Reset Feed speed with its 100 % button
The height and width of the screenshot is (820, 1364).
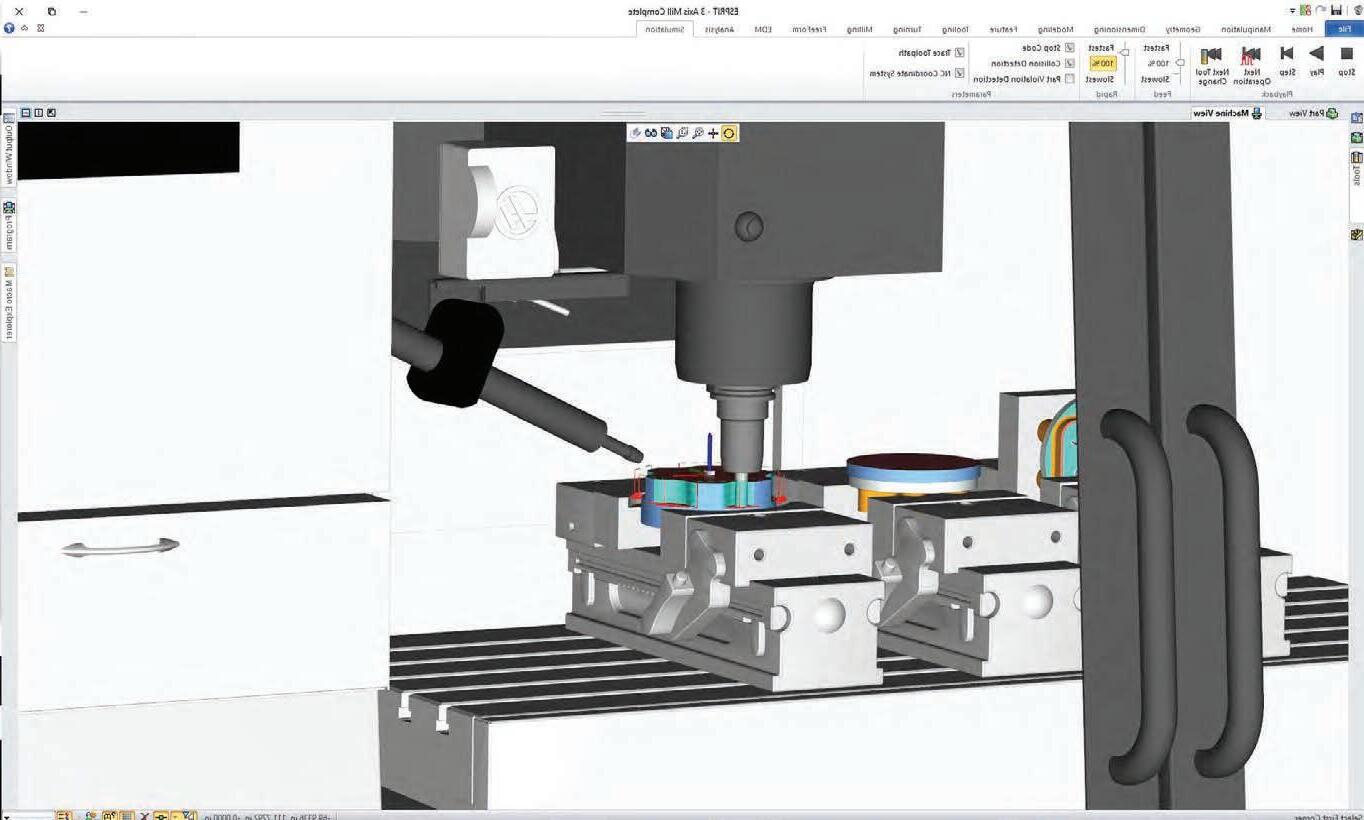click(x=1157, y=63)
